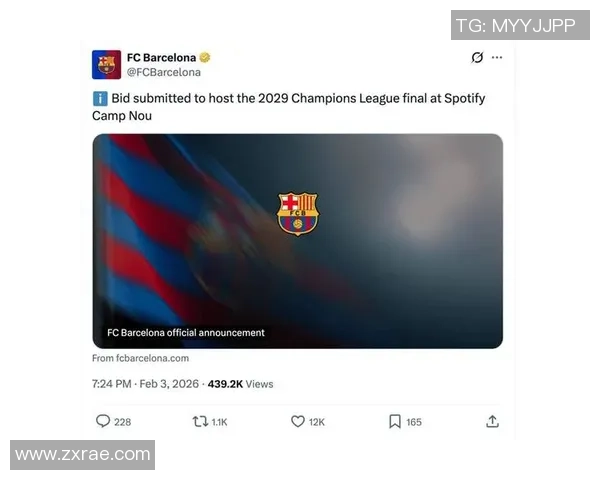Click the share upload icon
Image resolution: width=600 pixels, height=480 pixels.
pyautogui.click(x=492, y=421)
